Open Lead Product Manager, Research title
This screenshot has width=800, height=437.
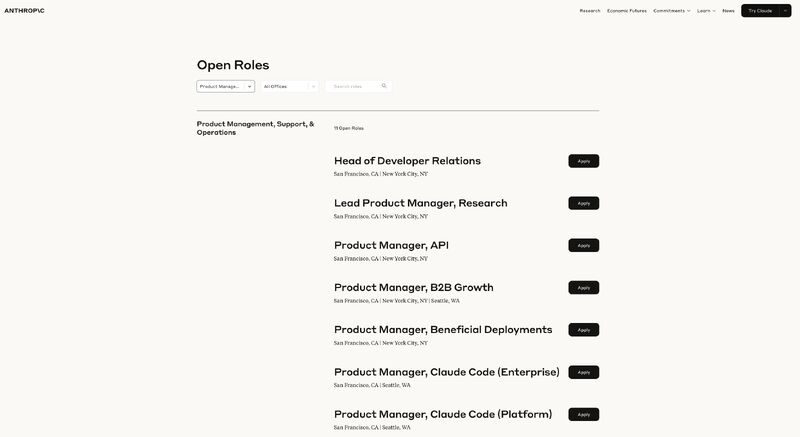pos(420,203)
